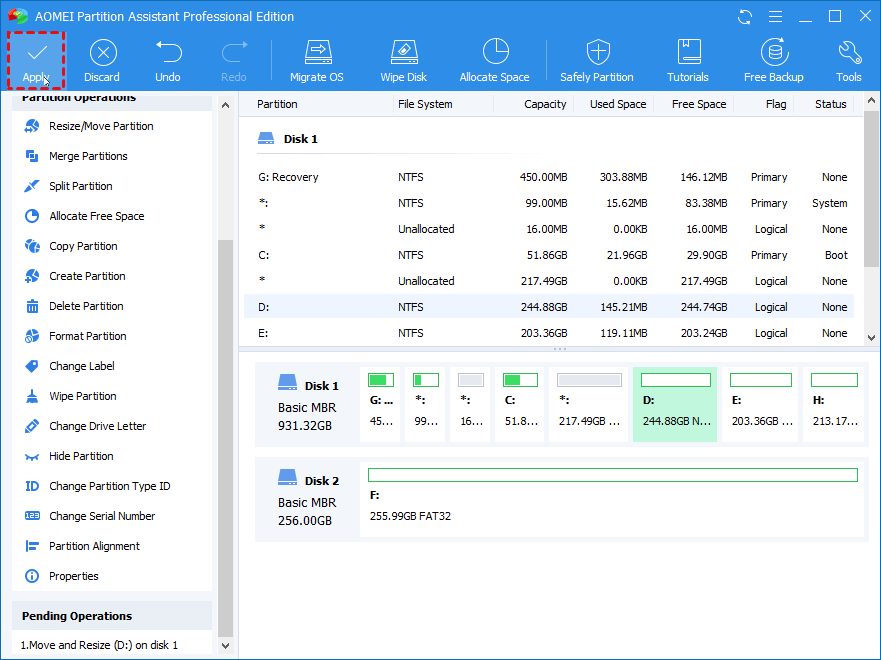The height and width of the screenshot is (660, 881).
Task: Click the Status column header
Action: (x=830, y=104)
